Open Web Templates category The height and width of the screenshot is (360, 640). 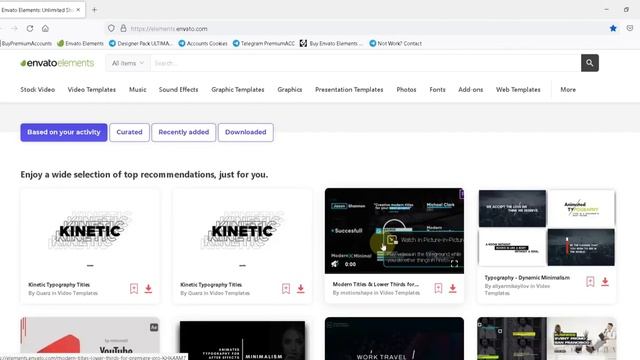click(518, 89)
